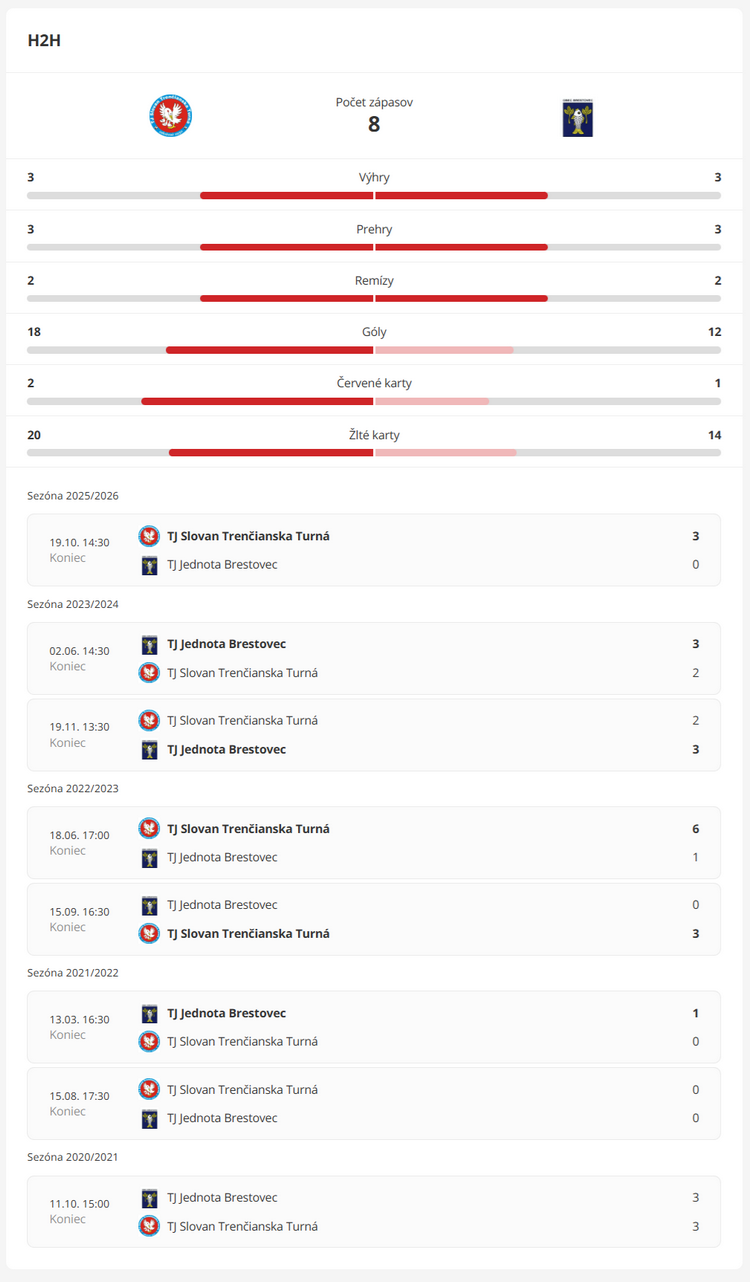Click the Počet zápasov count 8
This screenshot has height=1282, width=750.
click(374, 125)
